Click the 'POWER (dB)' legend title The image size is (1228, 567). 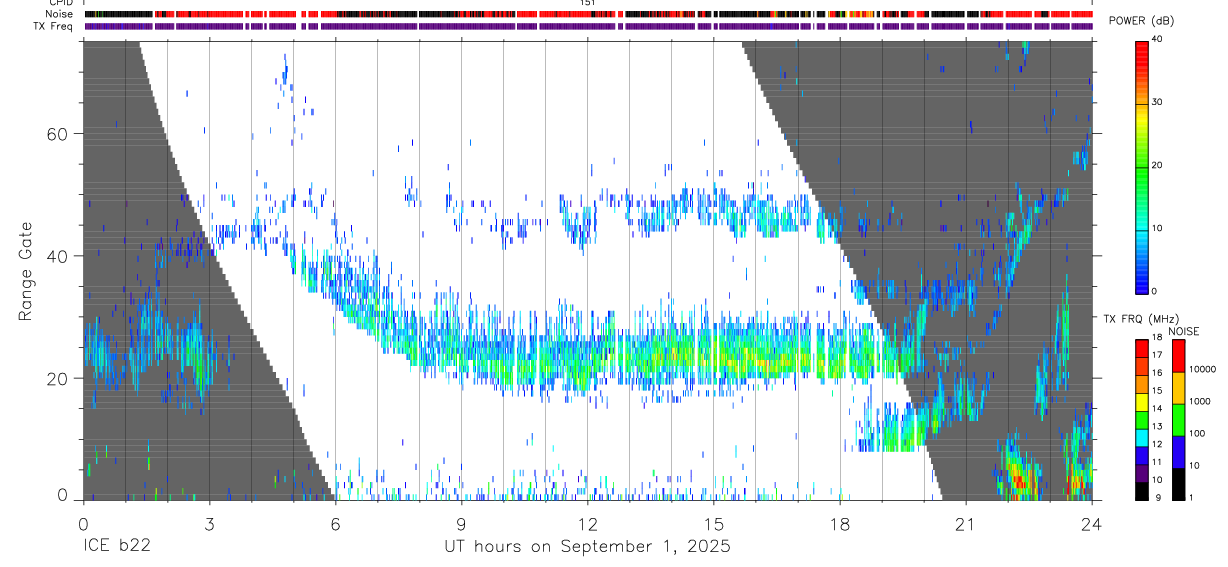click(x=1141, y=21)
